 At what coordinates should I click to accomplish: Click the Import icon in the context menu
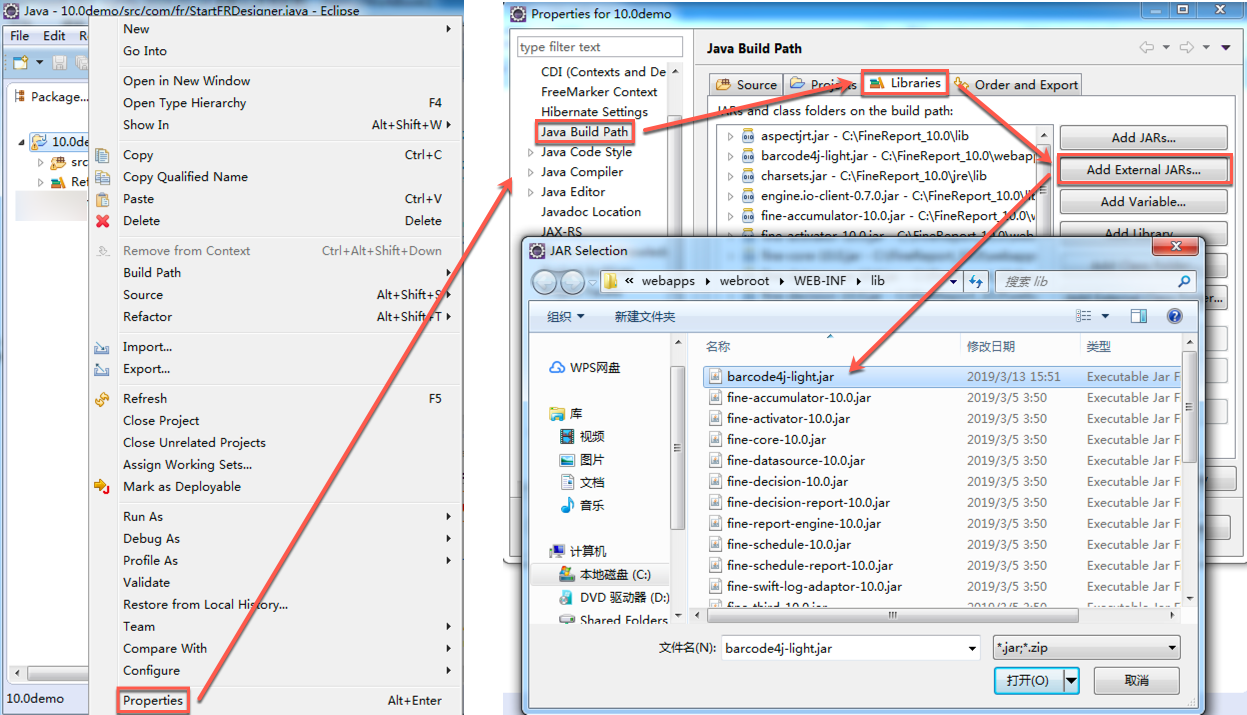pyautogui.click(x=102, y=347)
